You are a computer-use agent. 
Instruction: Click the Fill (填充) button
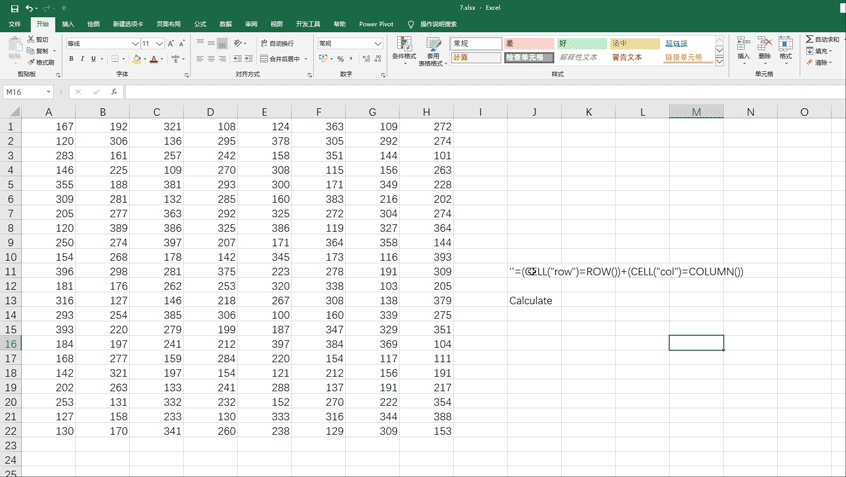tap(817, 51)
